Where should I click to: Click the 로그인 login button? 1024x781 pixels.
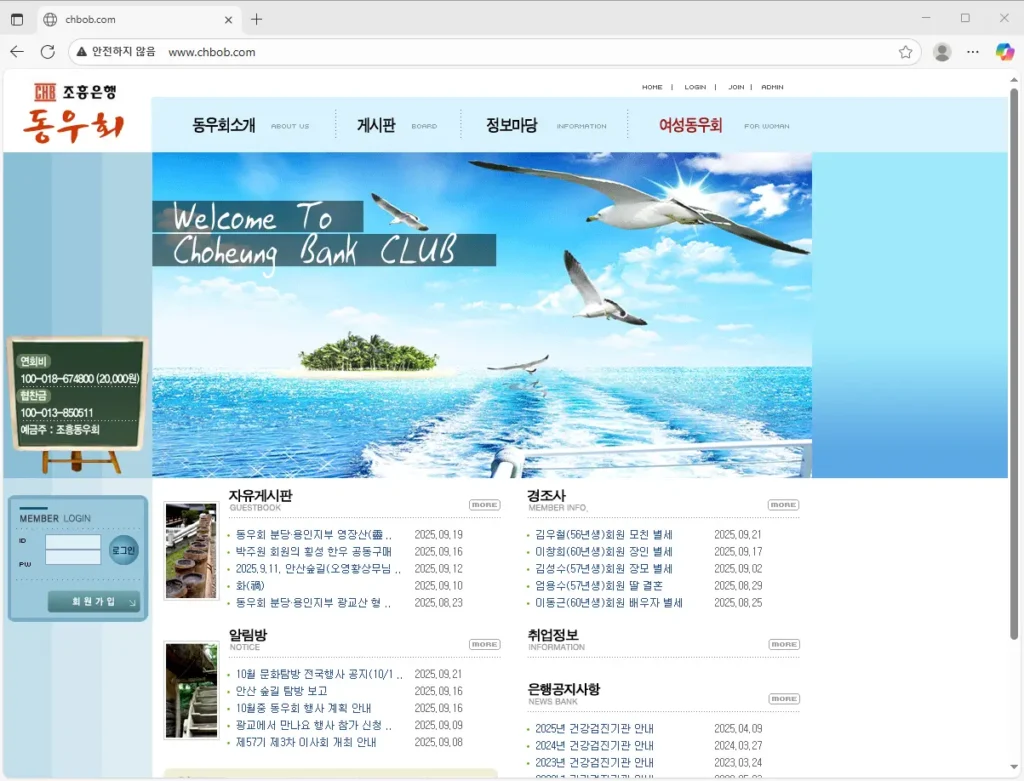click(x=122, y=550)
